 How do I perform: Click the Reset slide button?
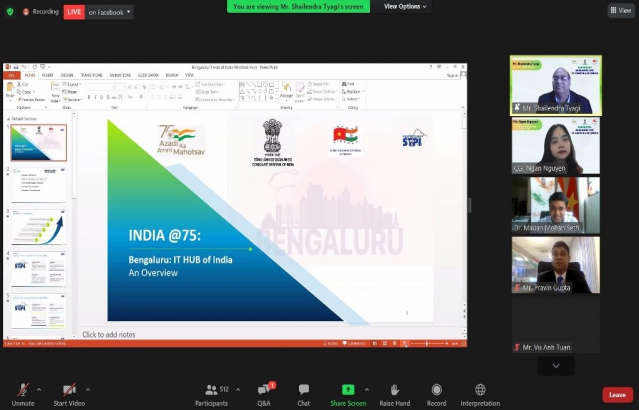pos(70,92)
